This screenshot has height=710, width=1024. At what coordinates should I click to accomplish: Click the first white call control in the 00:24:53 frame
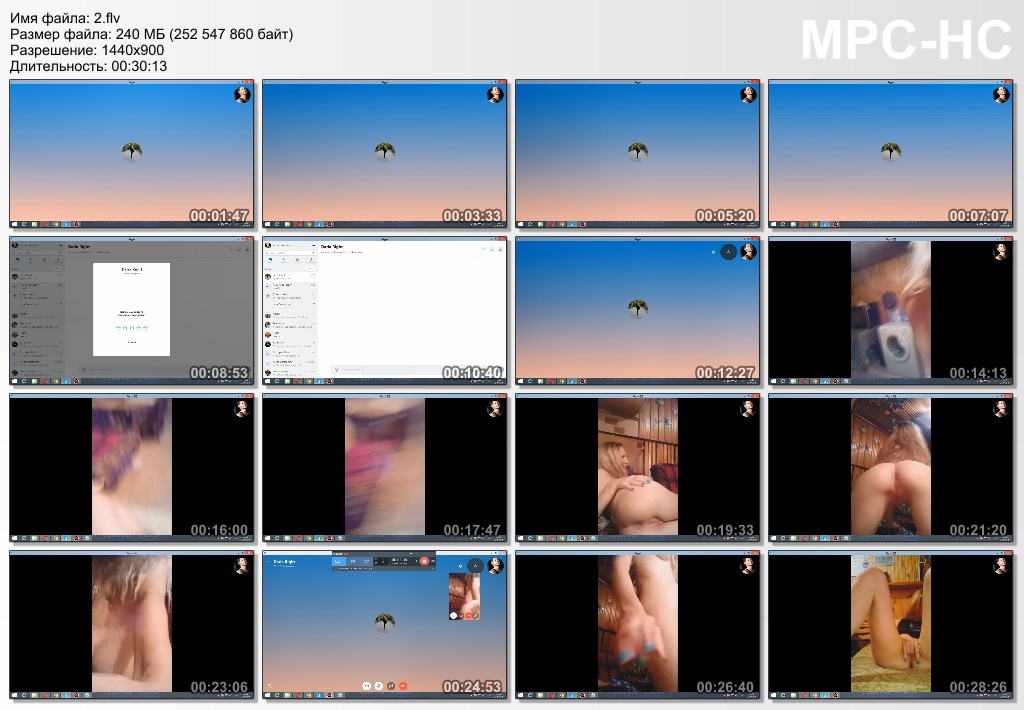coord(367,686)
